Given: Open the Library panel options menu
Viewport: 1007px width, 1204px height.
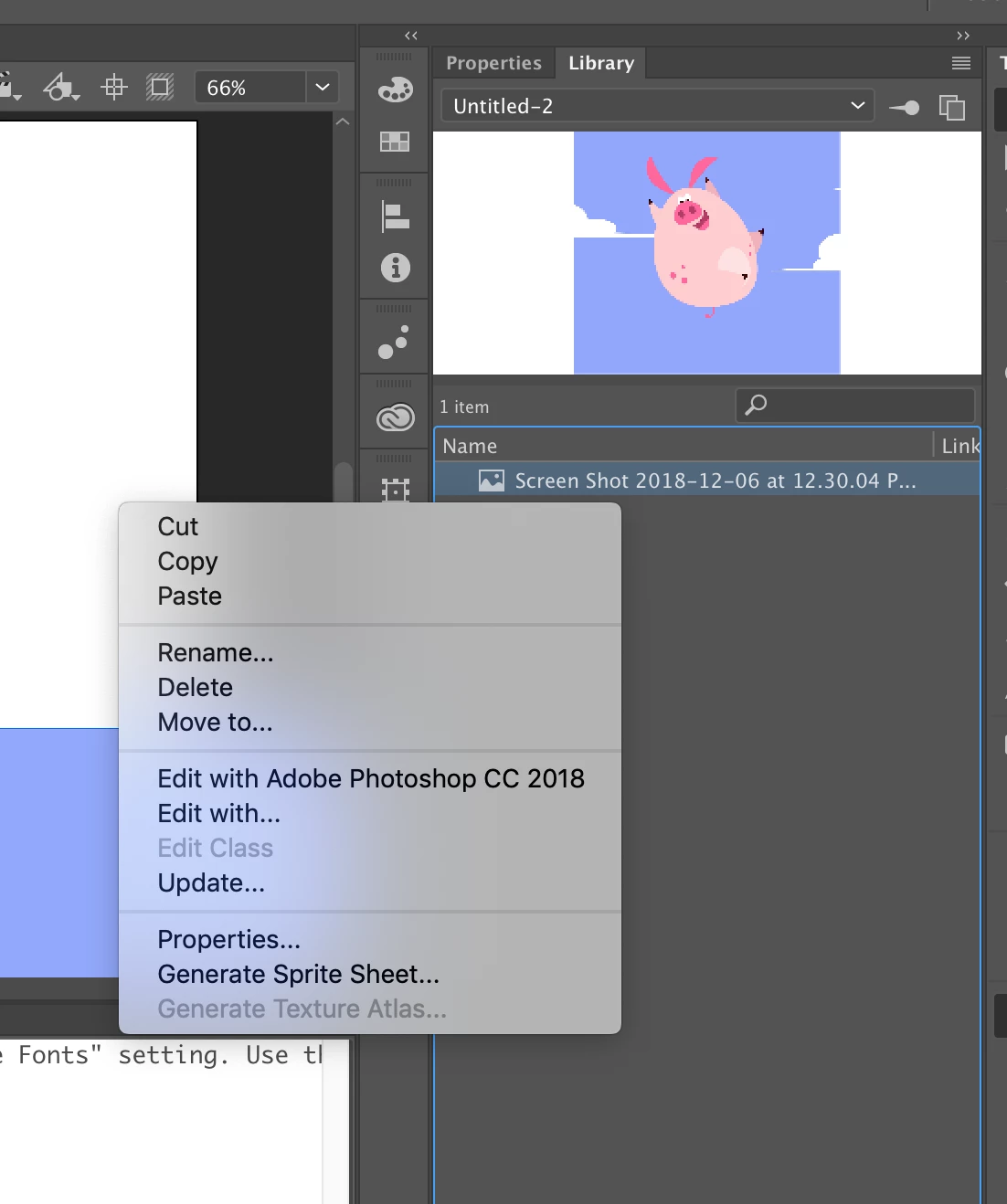Looking at the screenshot, I should click(x=960, y=63).
